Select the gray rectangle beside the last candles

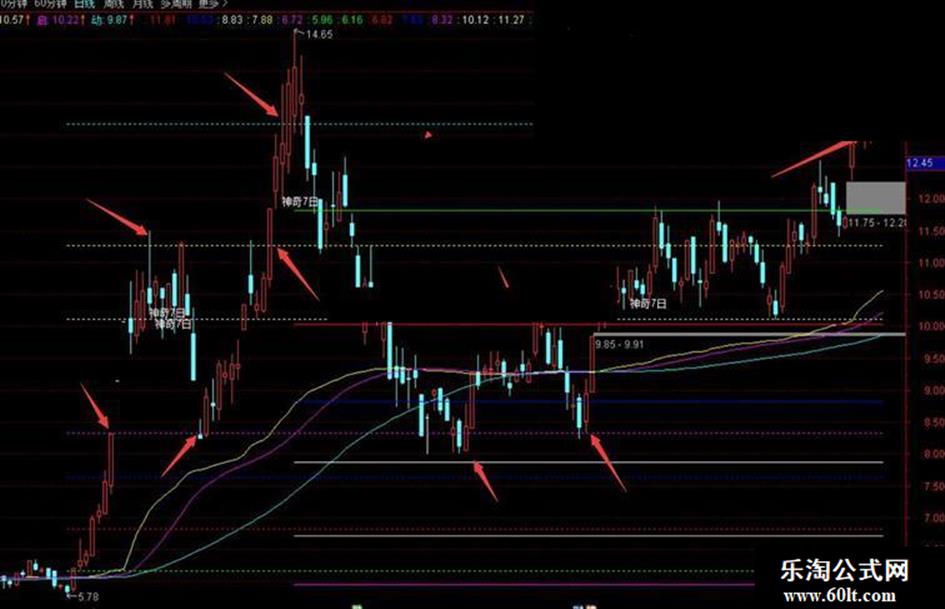[875, 197]
